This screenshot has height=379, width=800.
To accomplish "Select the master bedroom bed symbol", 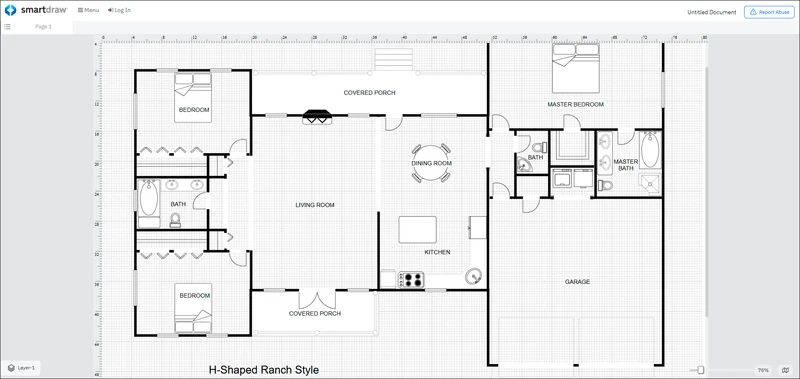I will click(x=576, y=67).
